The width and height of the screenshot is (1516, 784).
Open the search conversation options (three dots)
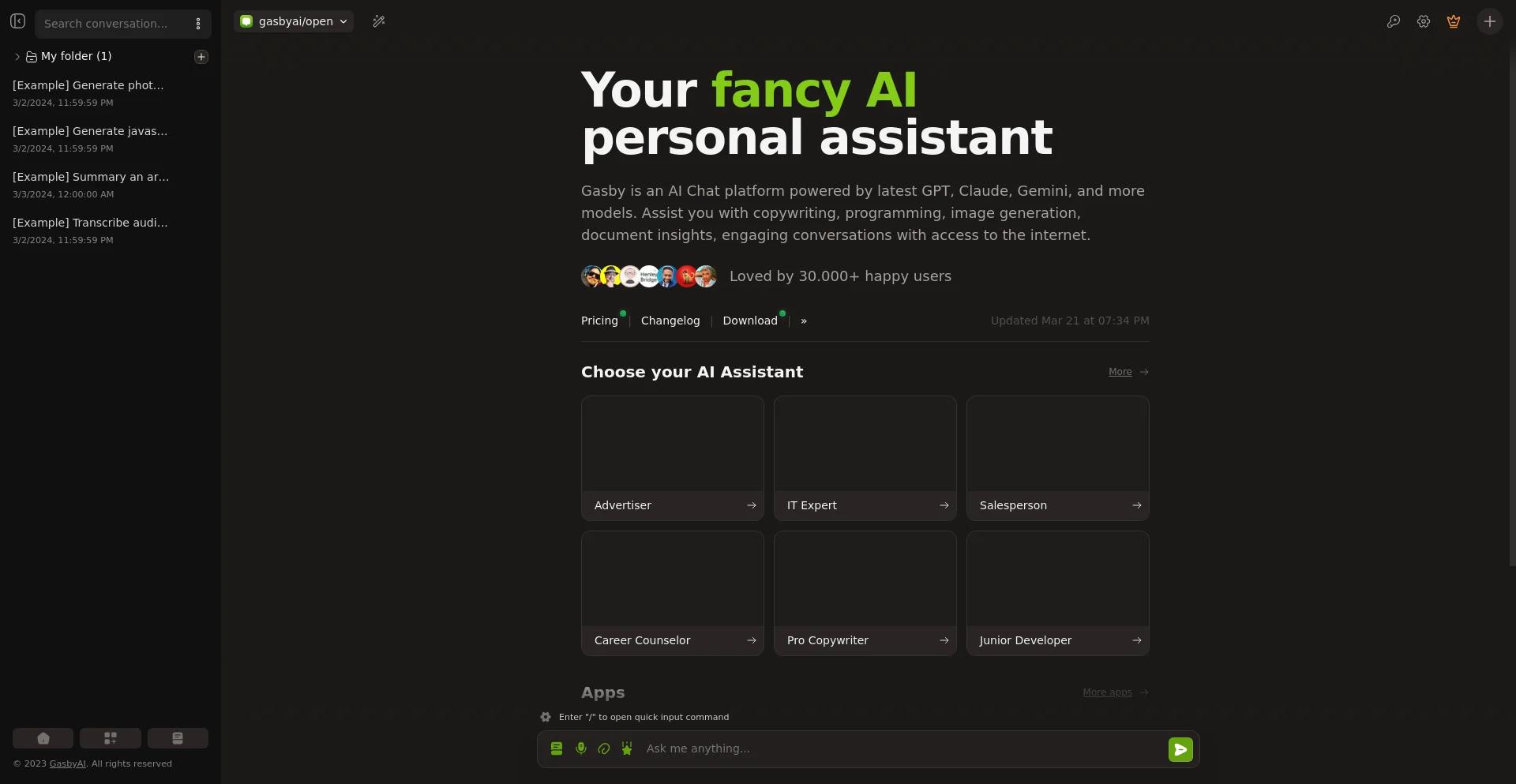198,24
